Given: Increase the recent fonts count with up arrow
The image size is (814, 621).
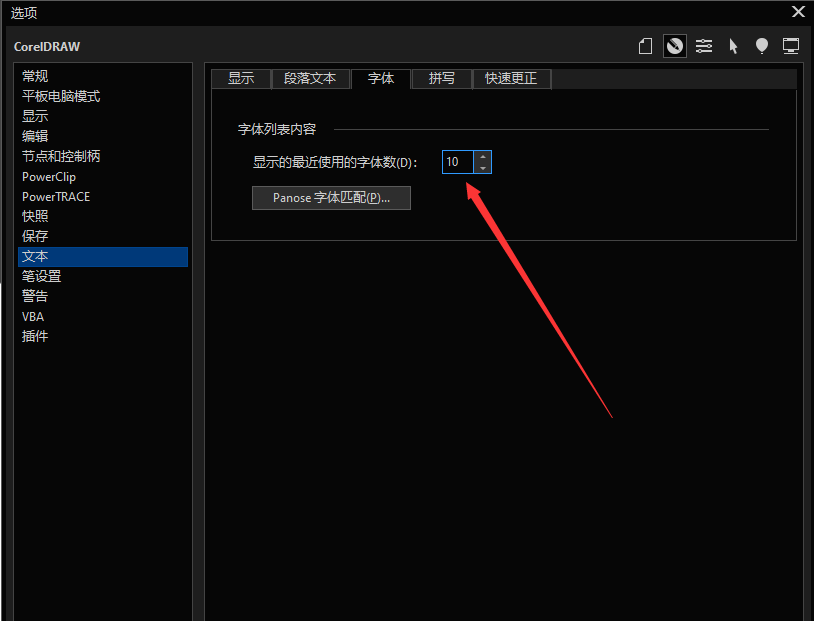Looking at the screenshot, I should coord(483,156).
